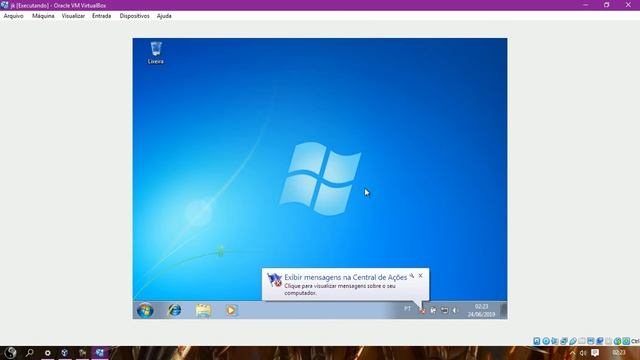This screenshot has width=640, height=360.
Task: Select the highlighted running VM taskbar icon
Action: (100, 353)
